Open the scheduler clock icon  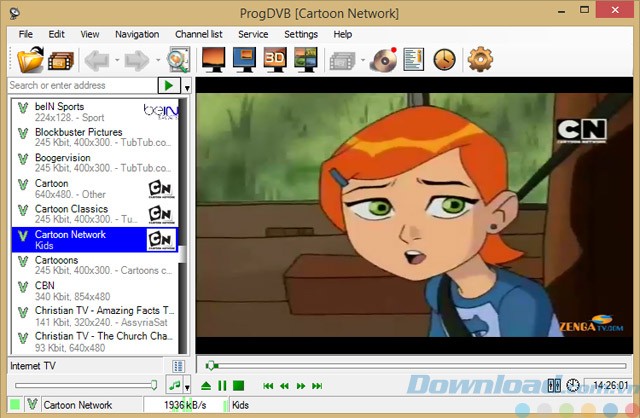(x=443, y=60)
